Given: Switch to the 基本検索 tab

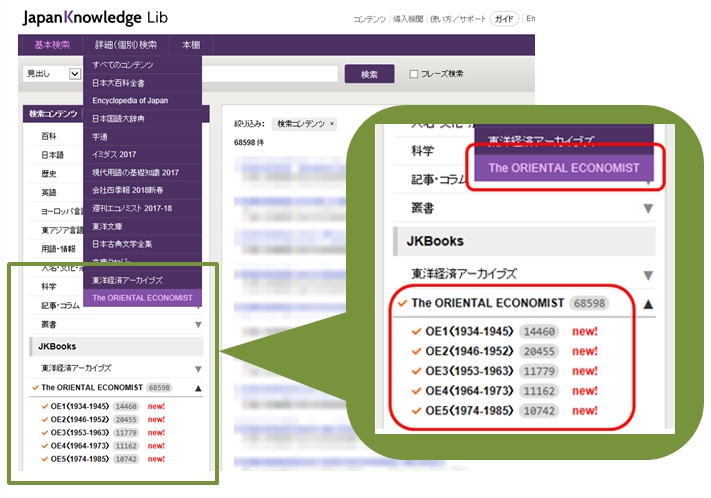Looking at the screenshot, I should pos(52,45).
